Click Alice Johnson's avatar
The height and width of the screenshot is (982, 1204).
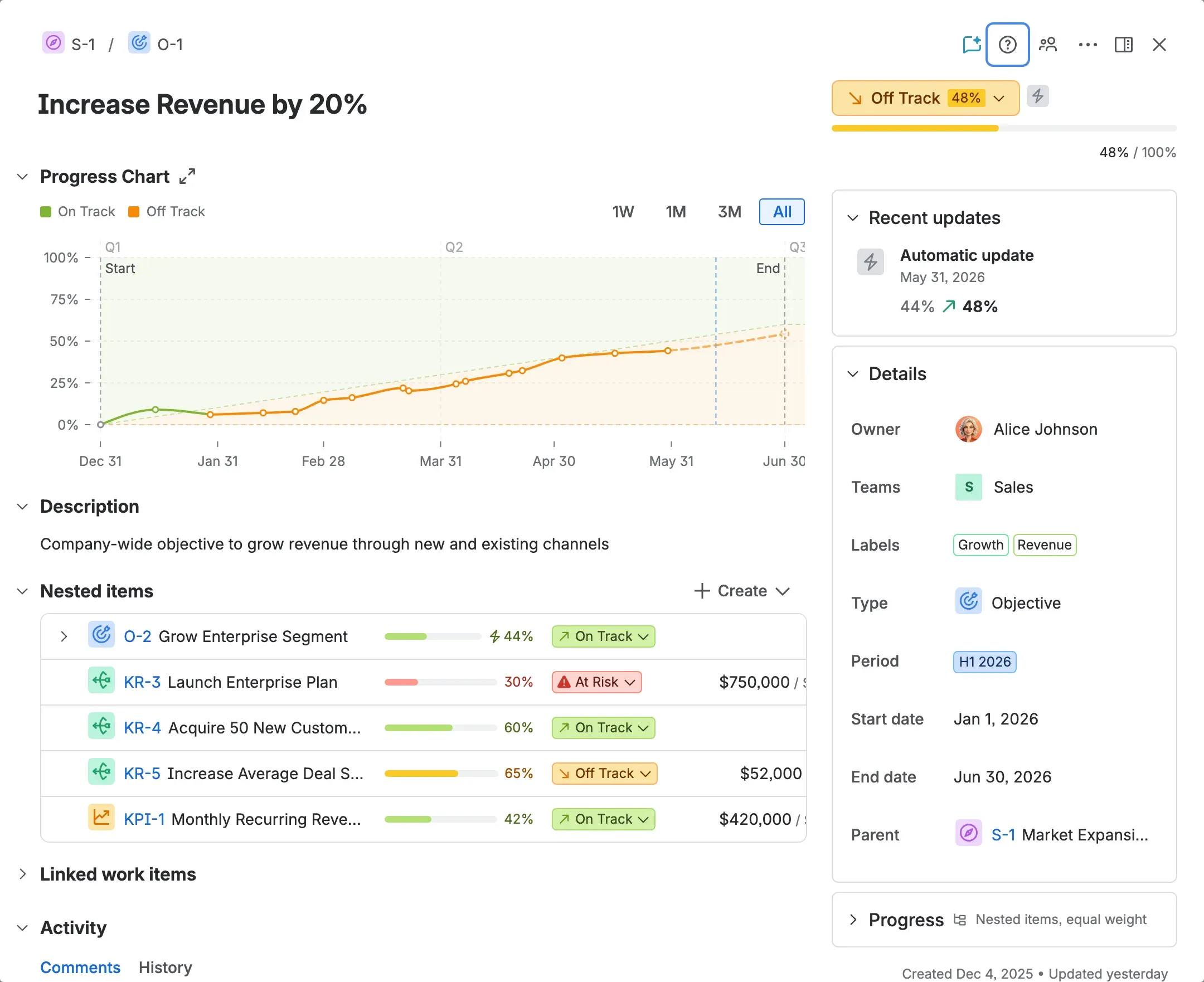(x=968, y=429)
